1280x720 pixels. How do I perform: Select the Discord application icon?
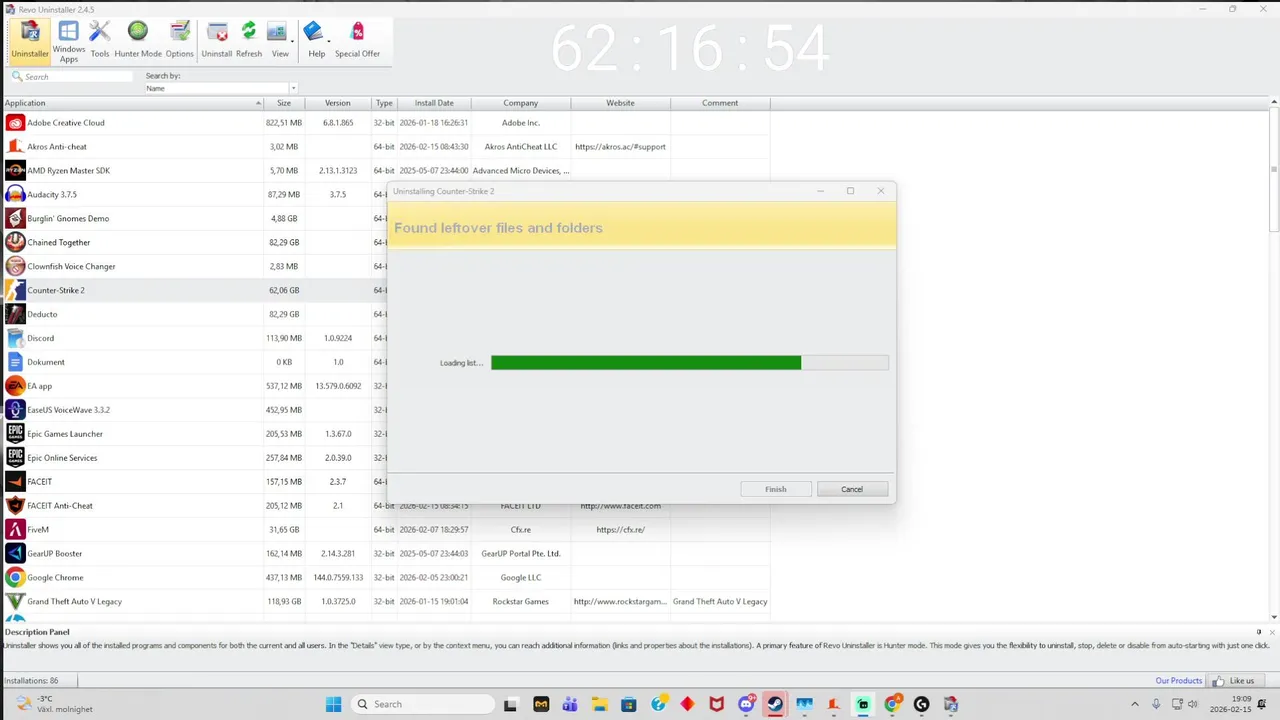coord(15,338)
